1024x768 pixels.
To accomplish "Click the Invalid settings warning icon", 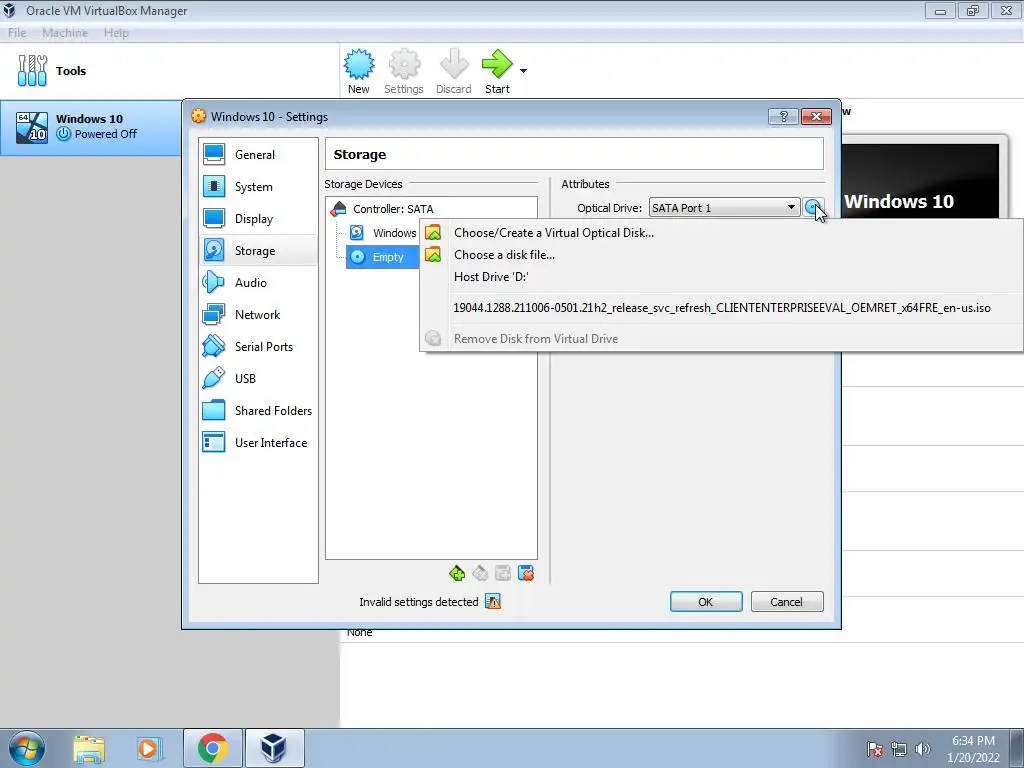I will pyautogui.click(x=493, y=601).
